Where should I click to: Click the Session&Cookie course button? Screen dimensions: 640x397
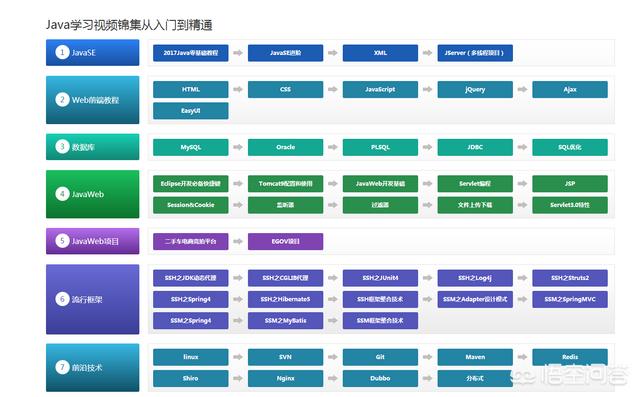(191, 205)
